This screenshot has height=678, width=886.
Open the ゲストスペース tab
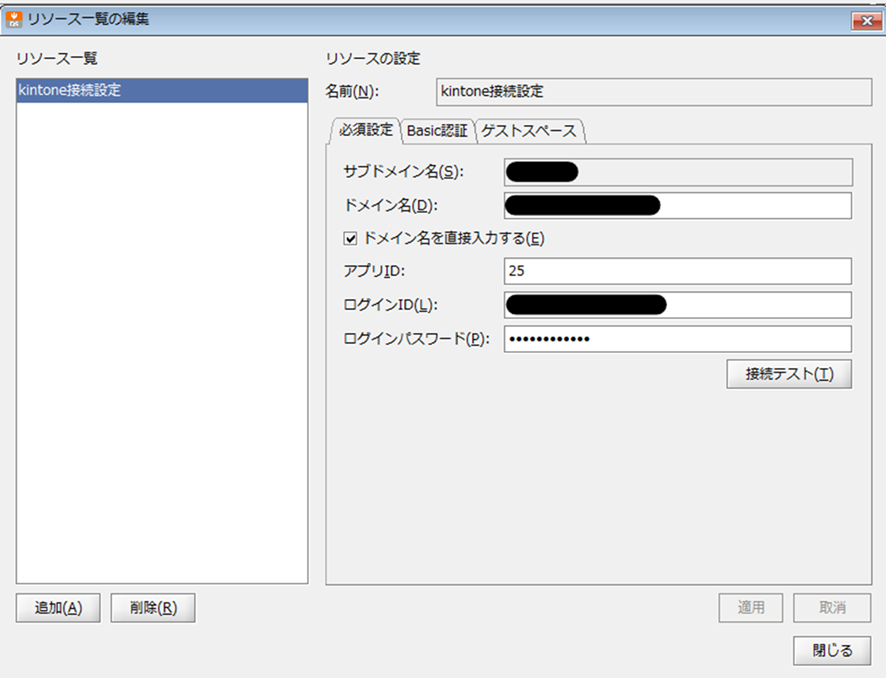click(529, 131)
